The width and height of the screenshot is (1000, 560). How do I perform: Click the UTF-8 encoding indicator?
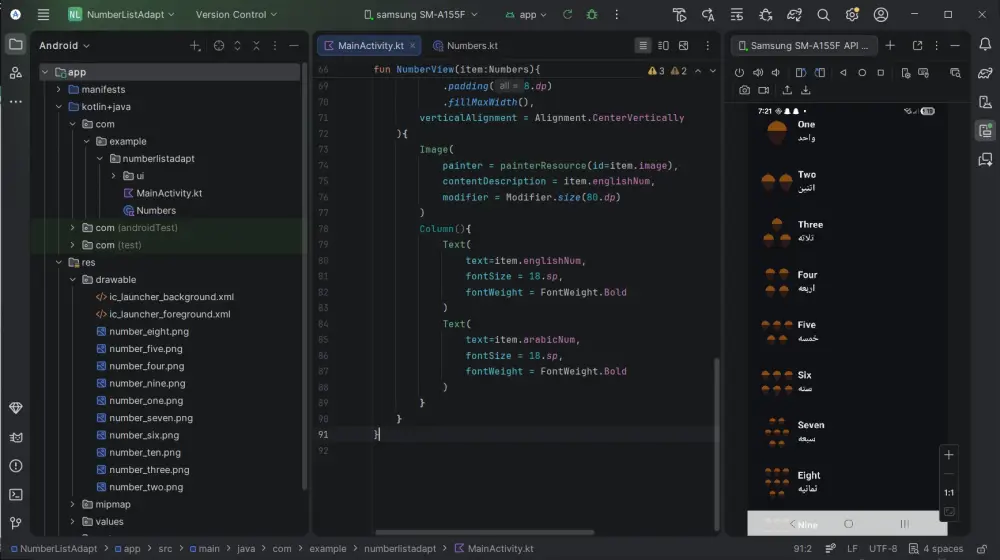[883, 549]
